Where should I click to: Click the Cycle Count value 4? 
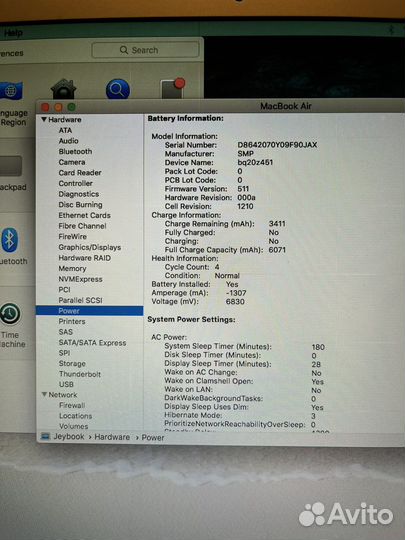(217, 267)
